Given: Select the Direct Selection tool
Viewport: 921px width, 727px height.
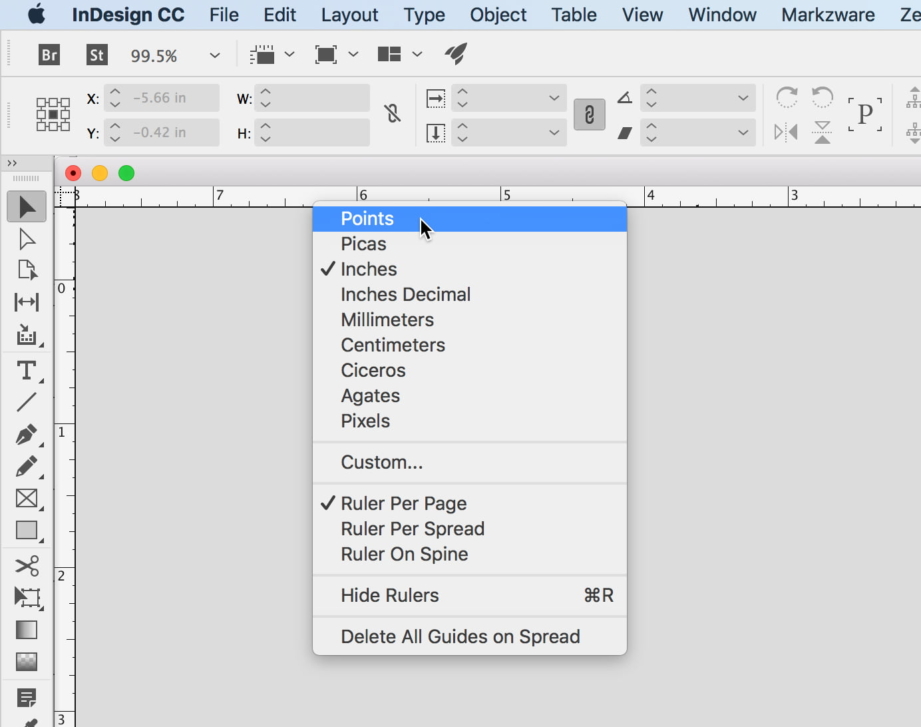Looking at the screenshot, I should (x=26, y=238).
